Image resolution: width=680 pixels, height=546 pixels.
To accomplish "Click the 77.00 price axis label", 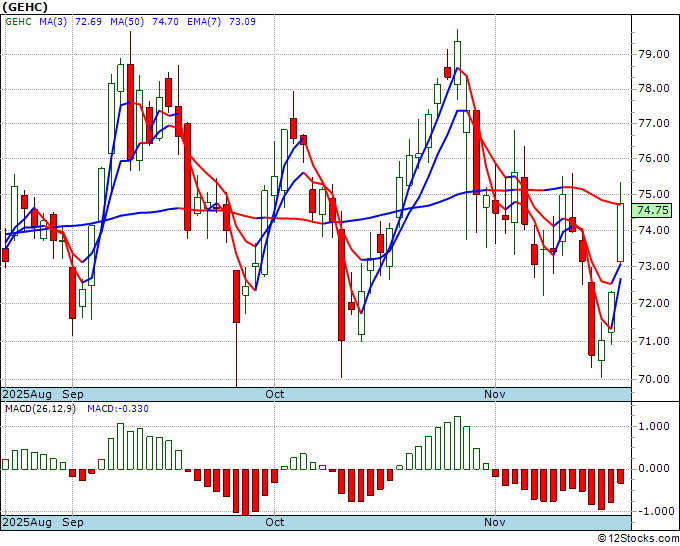I will pos(654,123).
